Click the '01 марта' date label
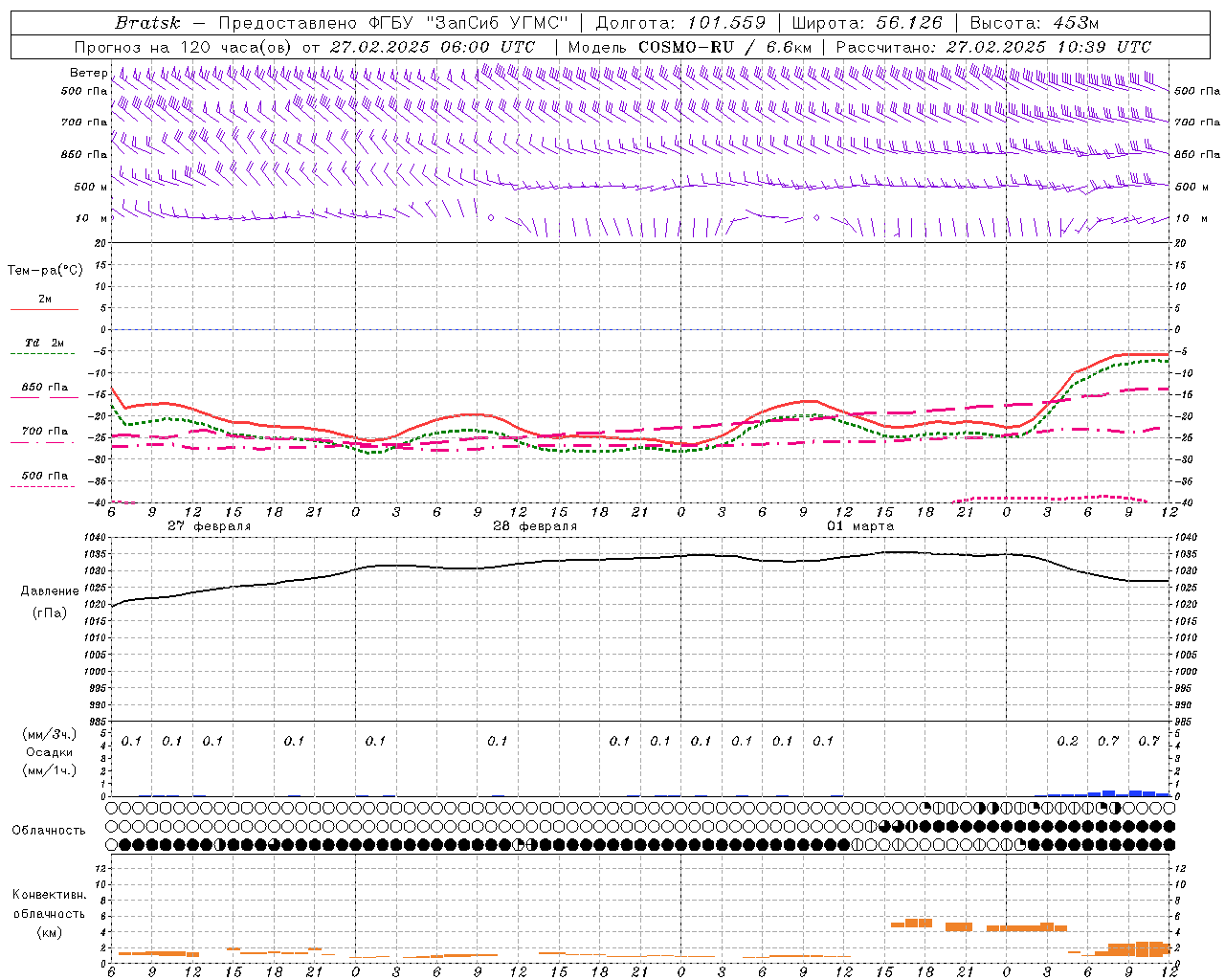The image size is (1225, 980). 860,526
